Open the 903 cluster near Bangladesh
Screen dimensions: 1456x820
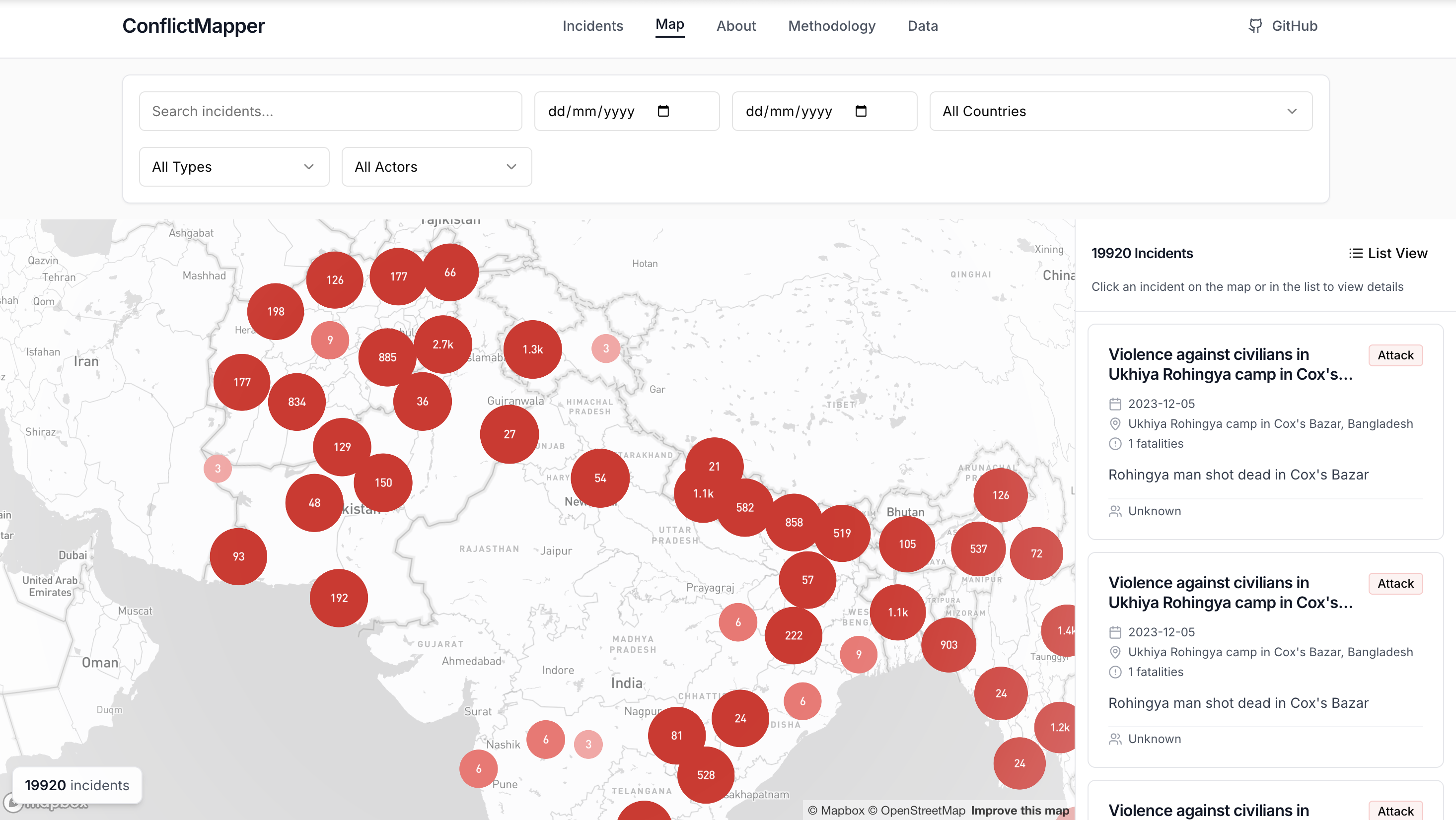pos(948,645)
